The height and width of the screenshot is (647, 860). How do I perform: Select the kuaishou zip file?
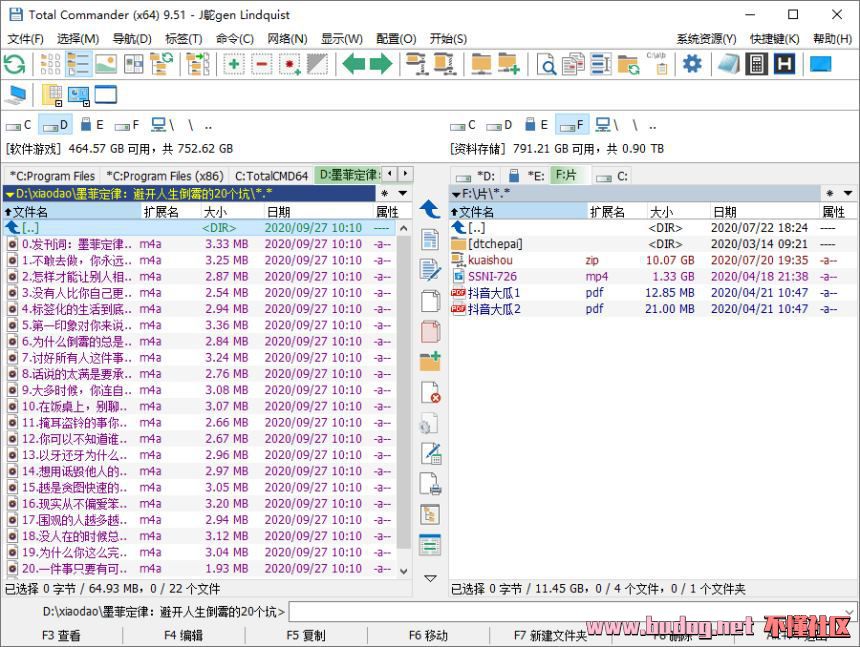pyautogui.click(x=653, y=260)
